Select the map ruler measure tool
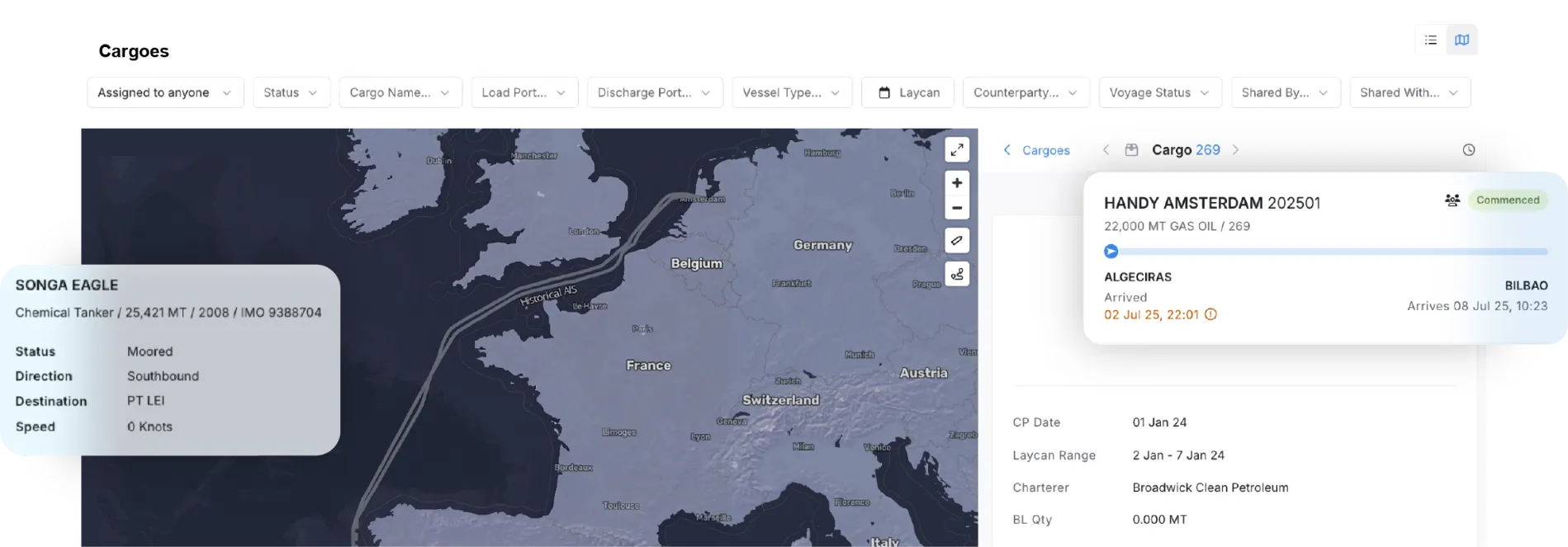 click(x=956, y=241)
